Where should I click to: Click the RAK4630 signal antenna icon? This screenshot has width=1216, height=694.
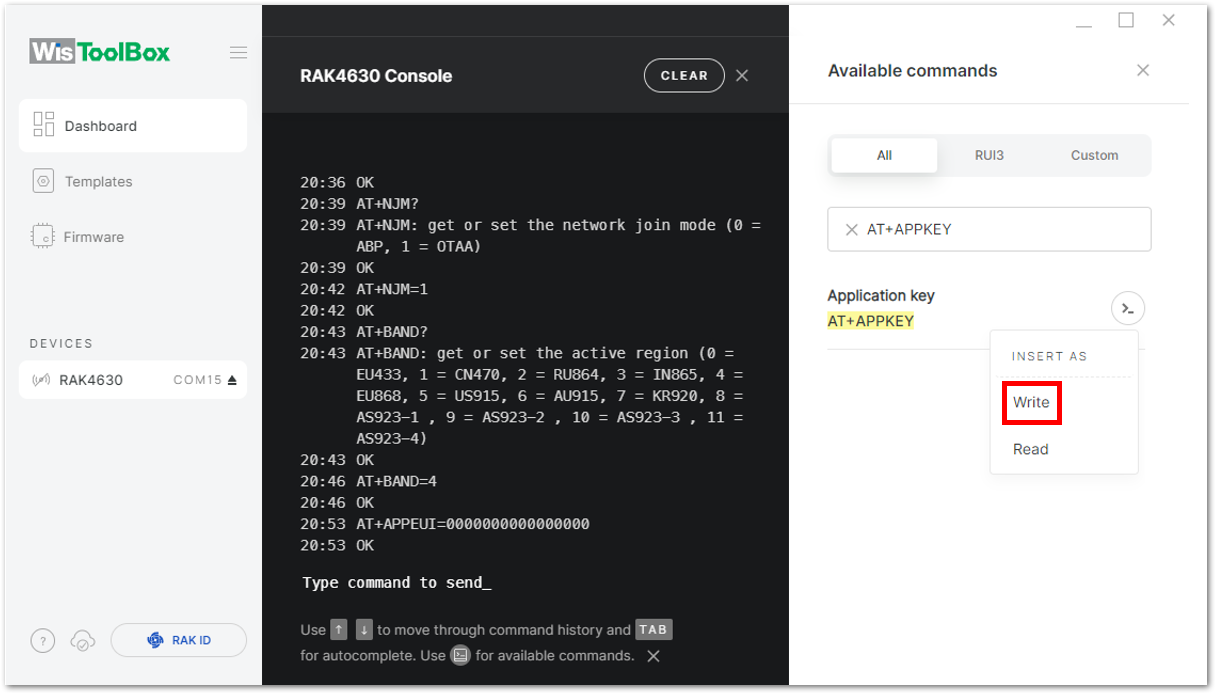click(x=42, y=380)
